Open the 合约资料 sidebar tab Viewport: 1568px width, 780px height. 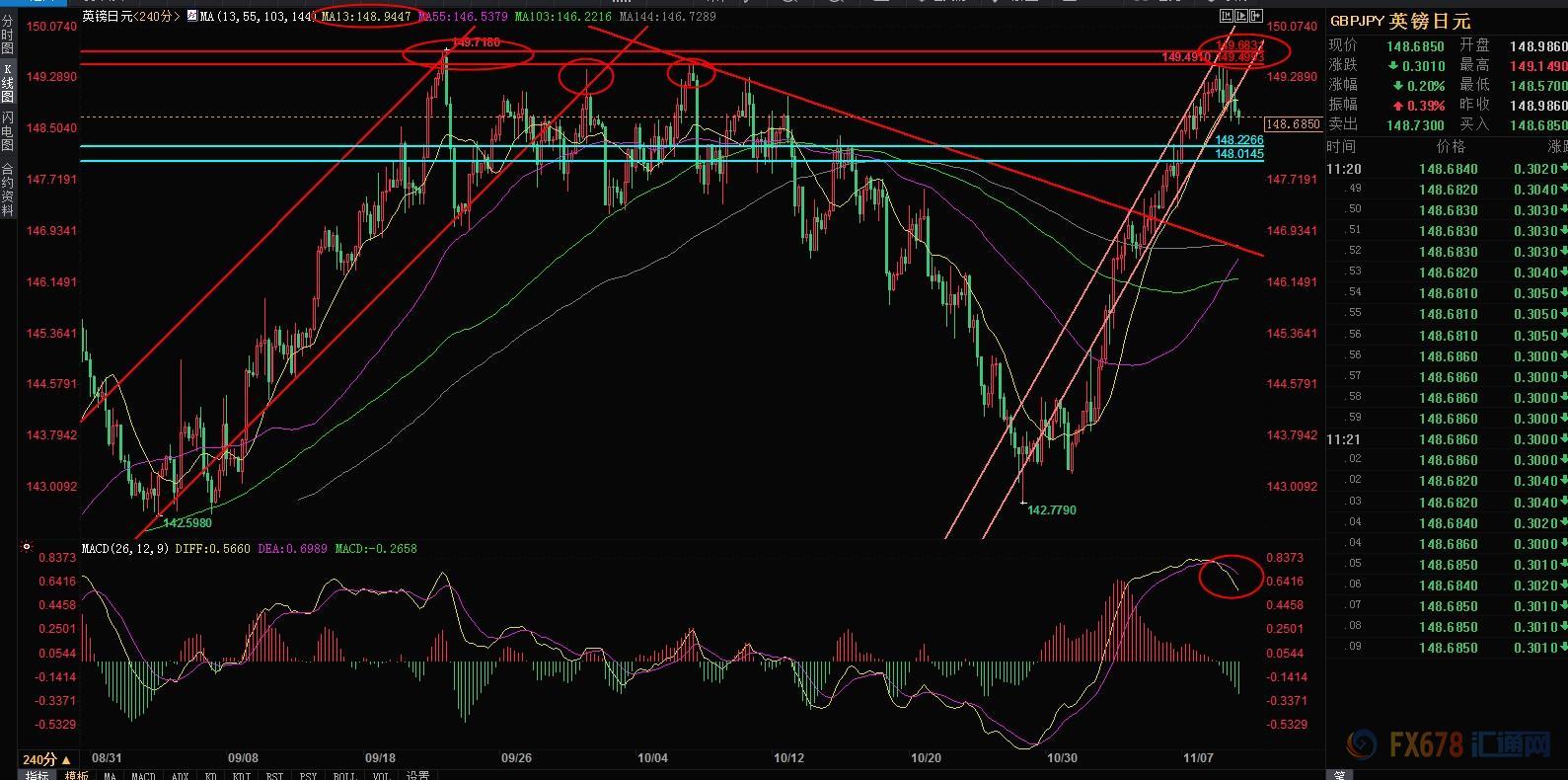point(8,190)
